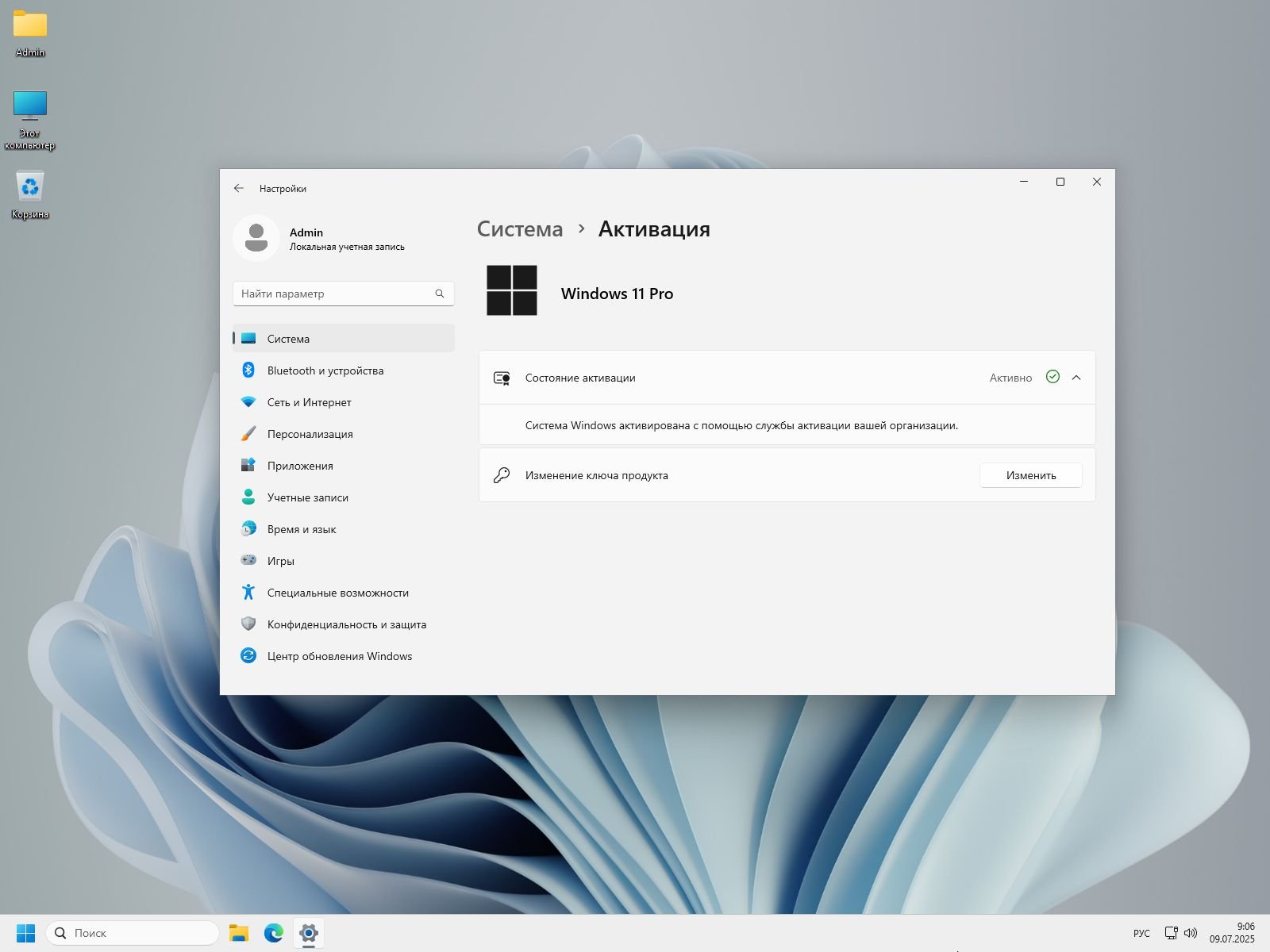The image size is (1270, 952).
Task: Click the Windows 11 Pro edition text
Action: (x=618, y=294)
